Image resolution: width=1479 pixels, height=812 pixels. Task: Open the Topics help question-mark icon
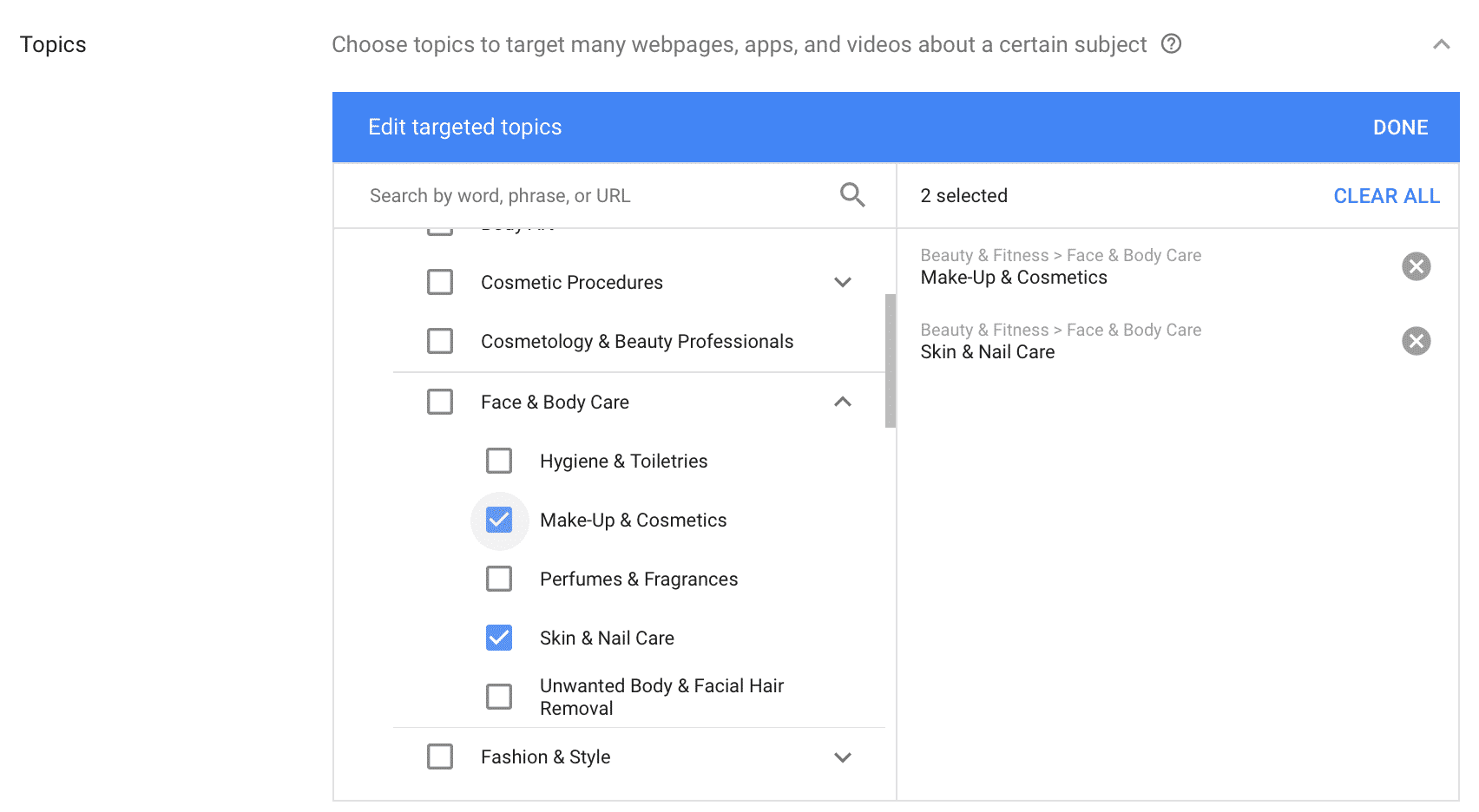1171,43
